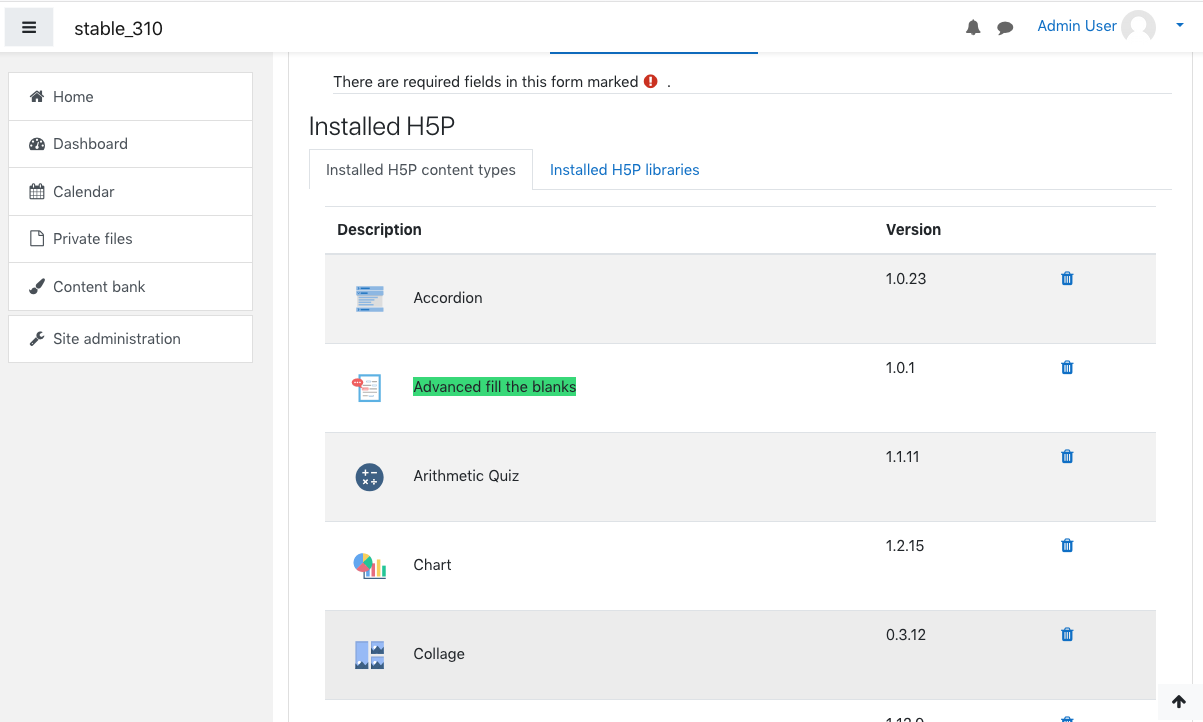This screenshot has height=722, width=1203.
Task: Click the Dashboard gauge icon
Action: [x=37, y=144]
